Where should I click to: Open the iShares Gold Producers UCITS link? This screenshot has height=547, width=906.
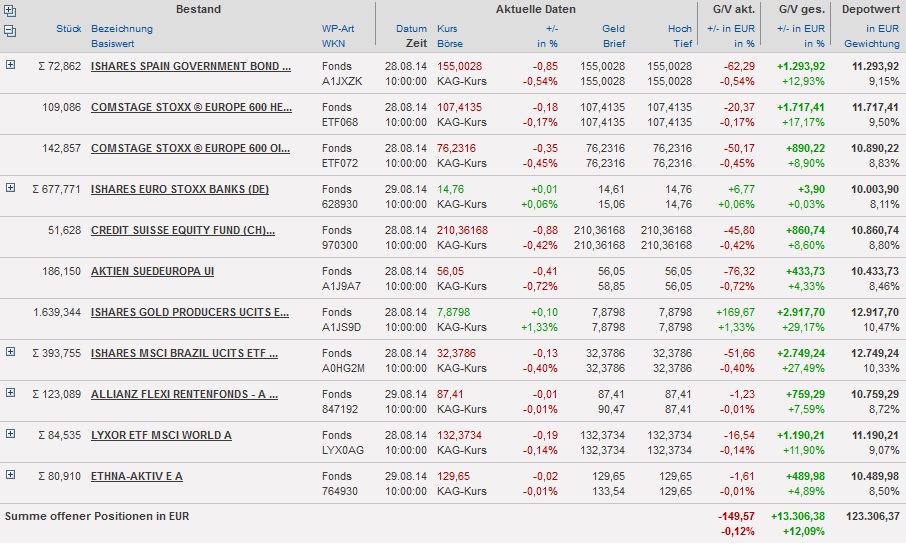click(190, 312)
